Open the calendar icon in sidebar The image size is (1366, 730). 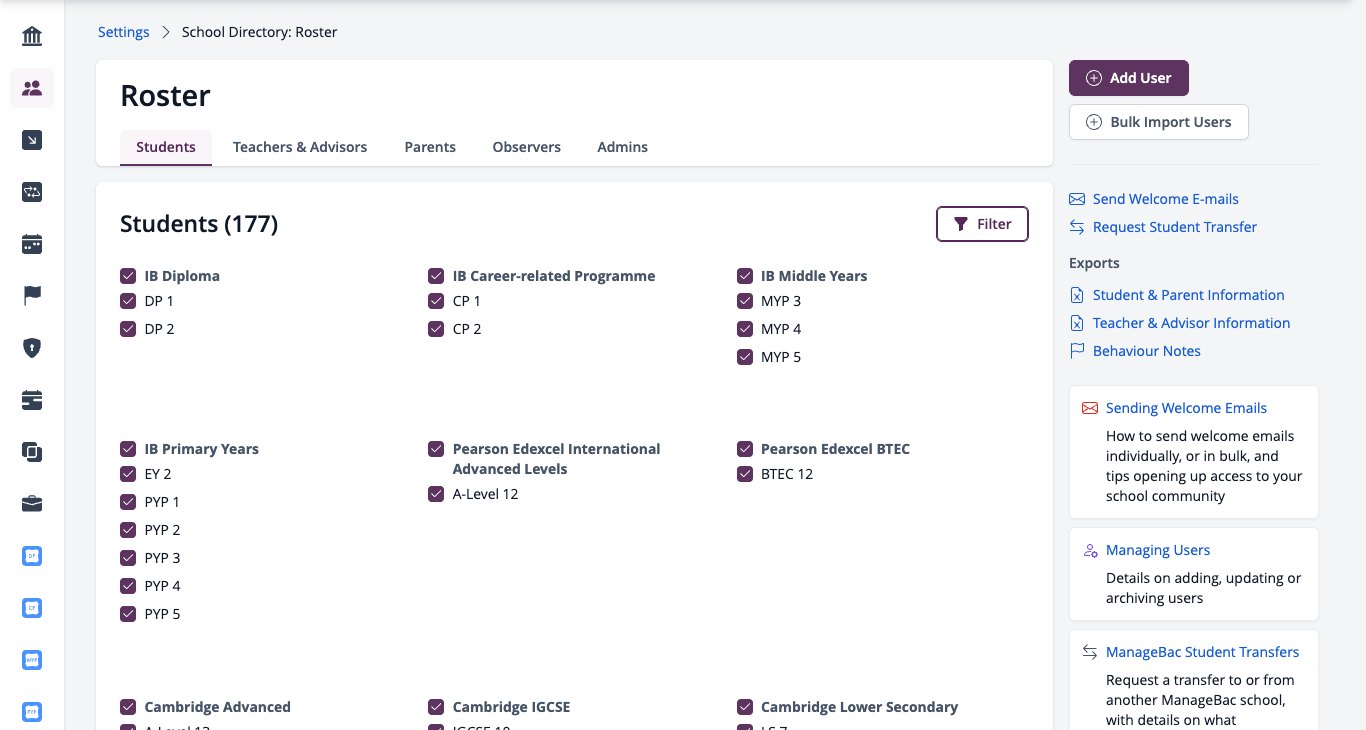click(32, 244)
